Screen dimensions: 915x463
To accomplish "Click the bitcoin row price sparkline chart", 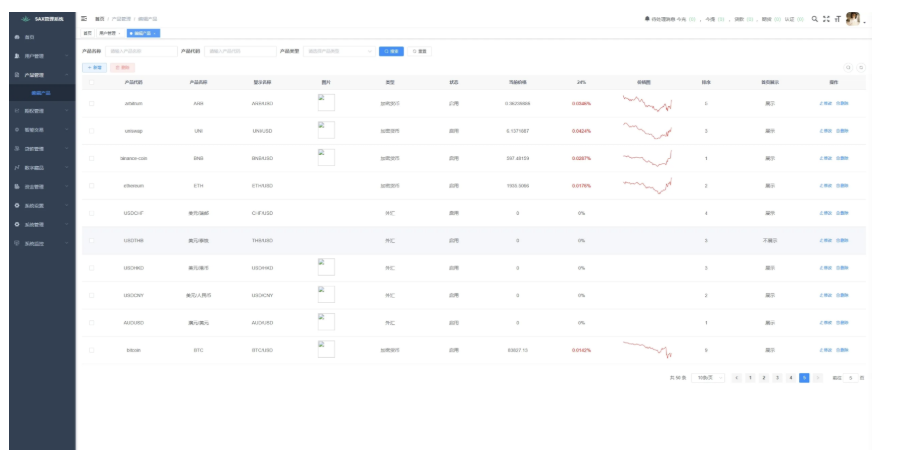I will pyautogui.click(x=647, y=349).
